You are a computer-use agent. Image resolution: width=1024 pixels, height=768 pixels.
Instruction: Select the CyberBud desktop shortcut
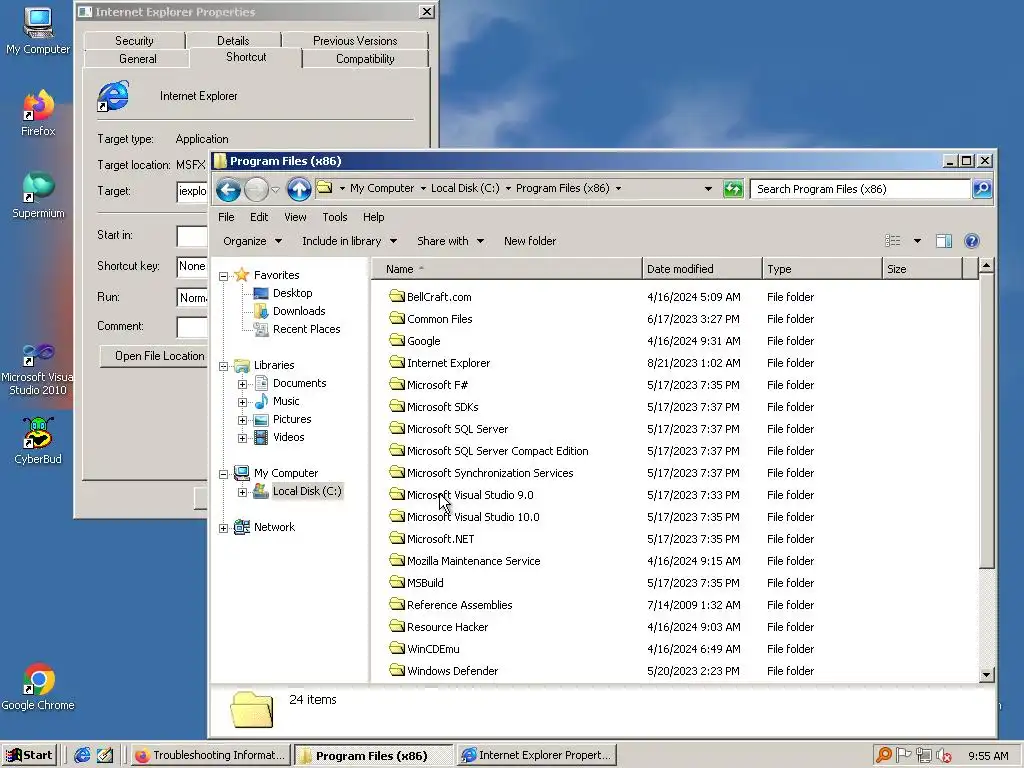tap(38, 441)
